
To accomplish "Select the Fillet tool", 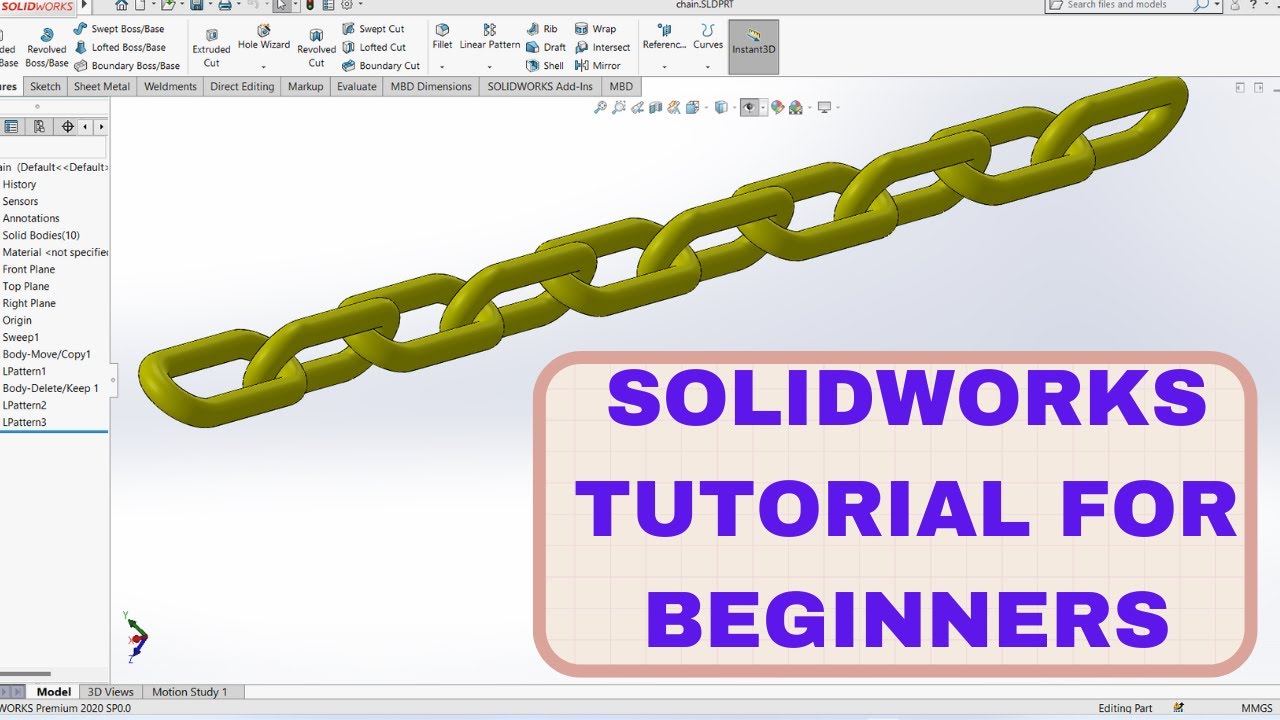I will (x=442, y=37).
